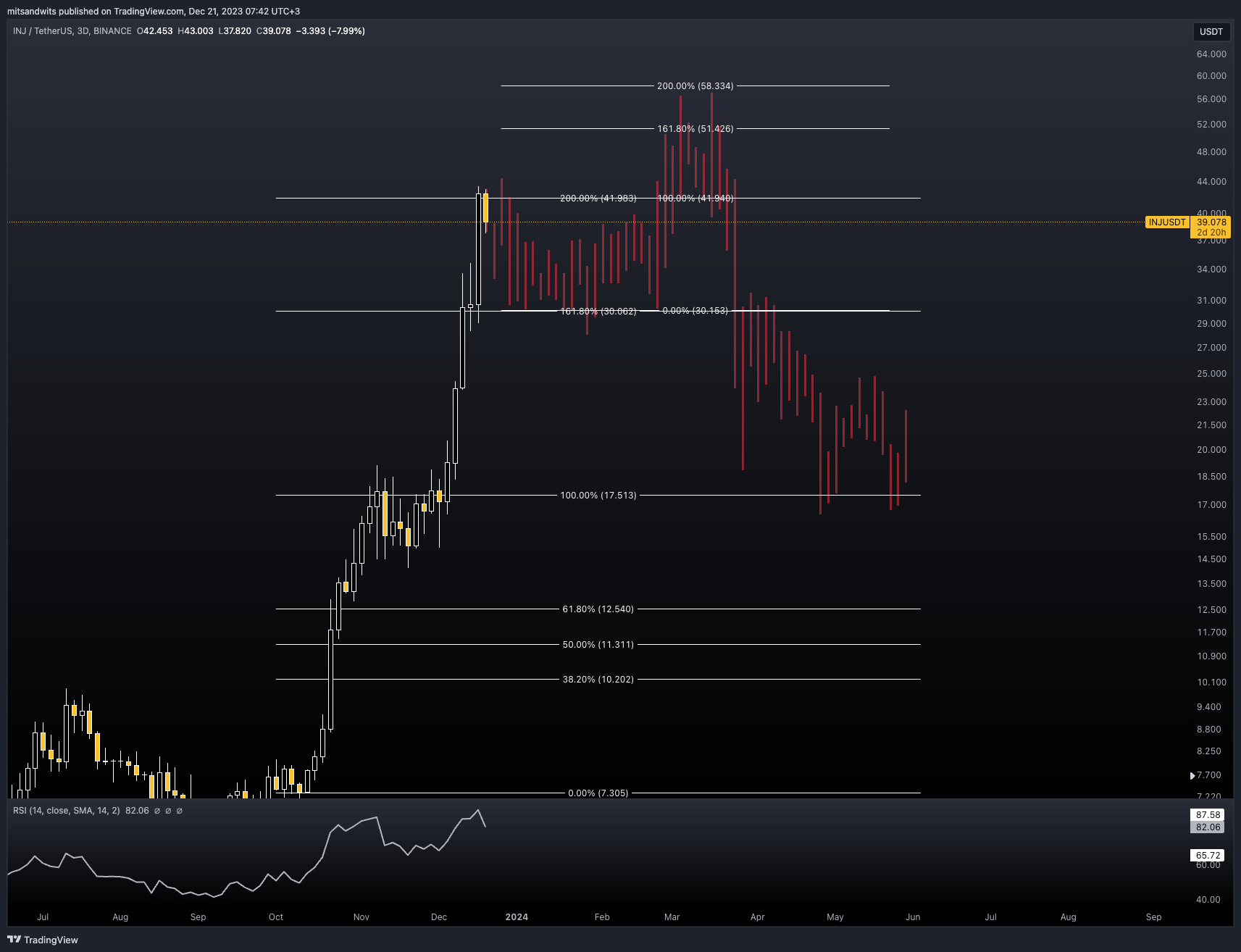1241x952 pixels.
Task: Click the INJ / TetherUS, 3D, BINANCE title
Action: point(72,31)
